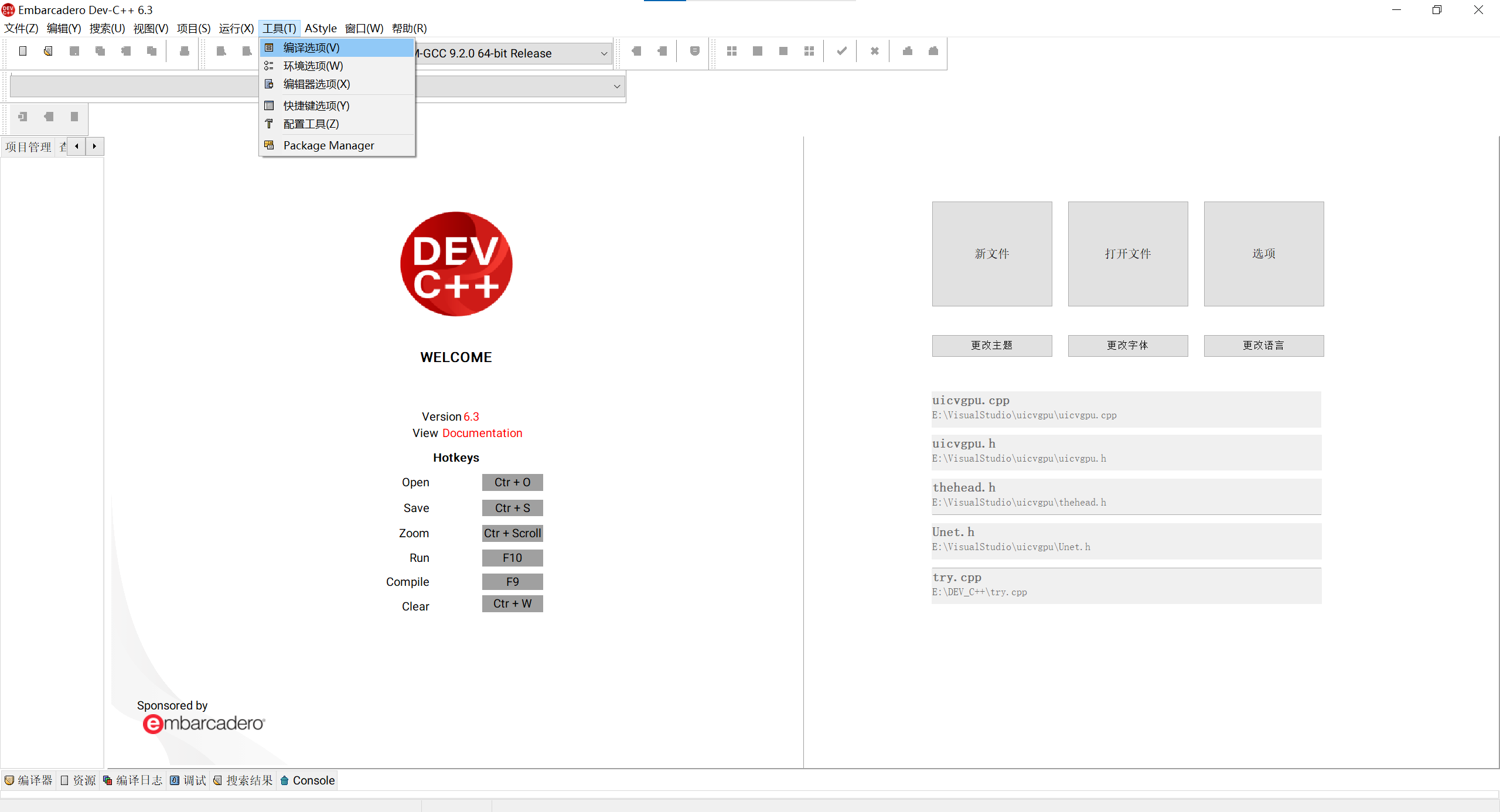Switch to the 资源 bottom tab
This screenshot has height=812, width=1500.
pos(78,780)
